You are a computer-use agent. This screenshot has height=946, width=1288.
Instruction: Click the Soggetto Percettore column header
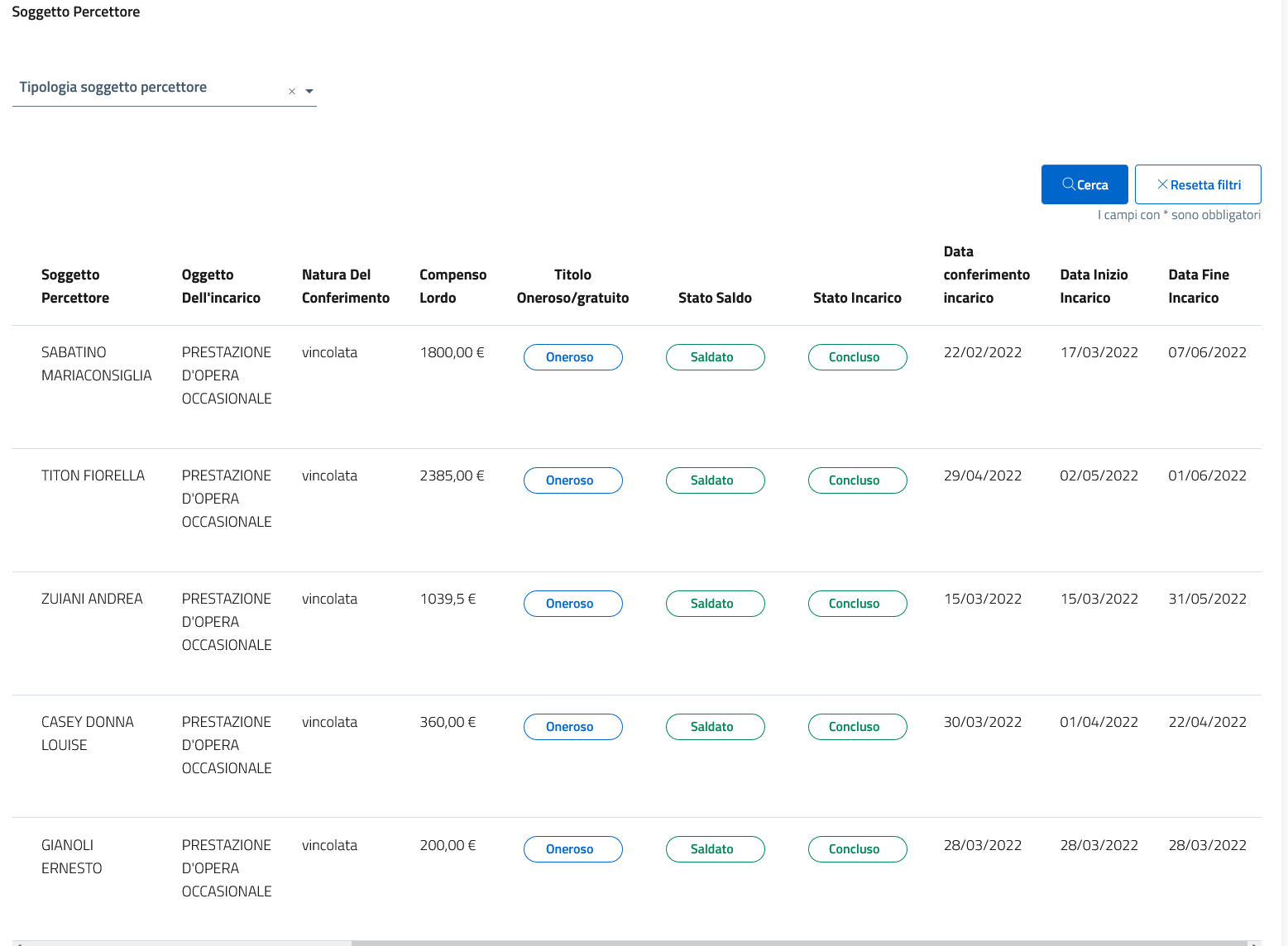[x=74, y=286]
